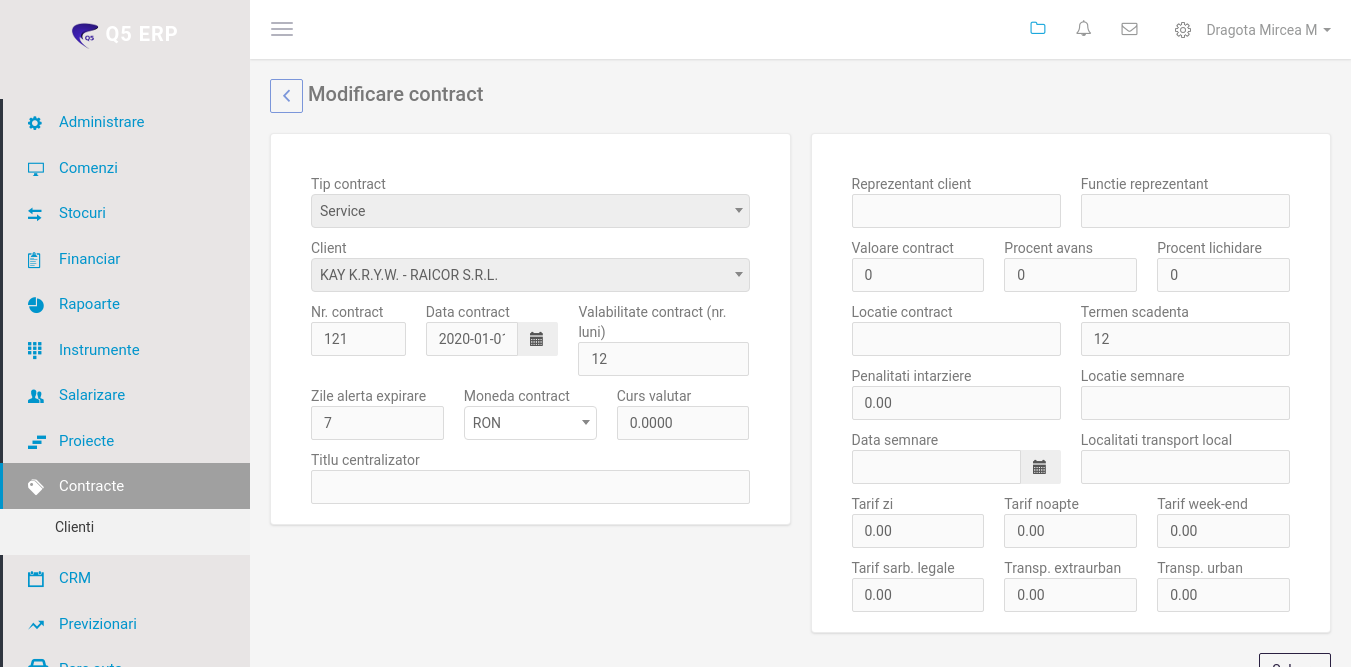Click the Titlu centralizator input field
Viewport: 1351px width, 667px height.
(x=530, y=487)
